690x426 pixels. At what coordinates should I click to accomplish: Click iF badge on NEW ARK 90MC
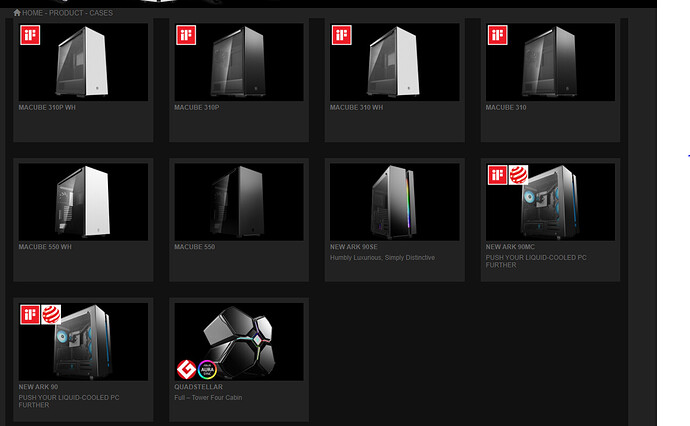[497, 175]
